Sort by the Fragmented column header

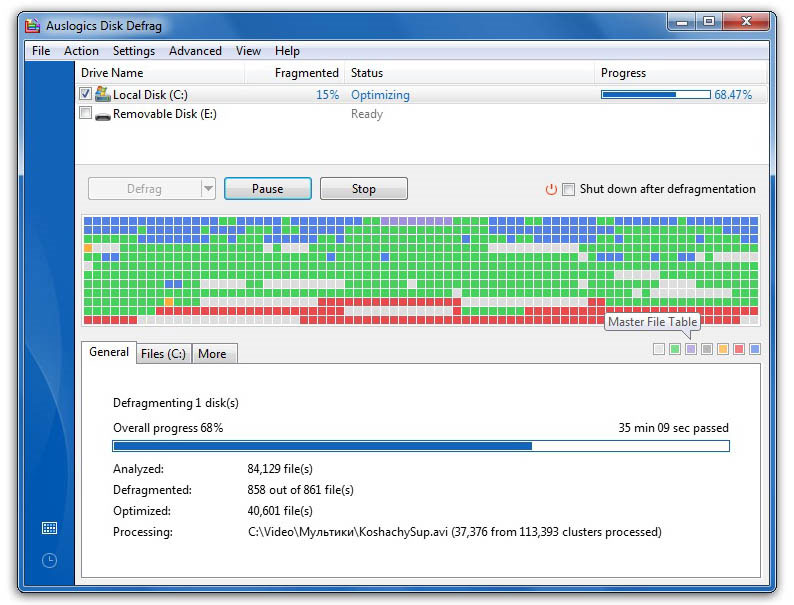coord(295,73)
